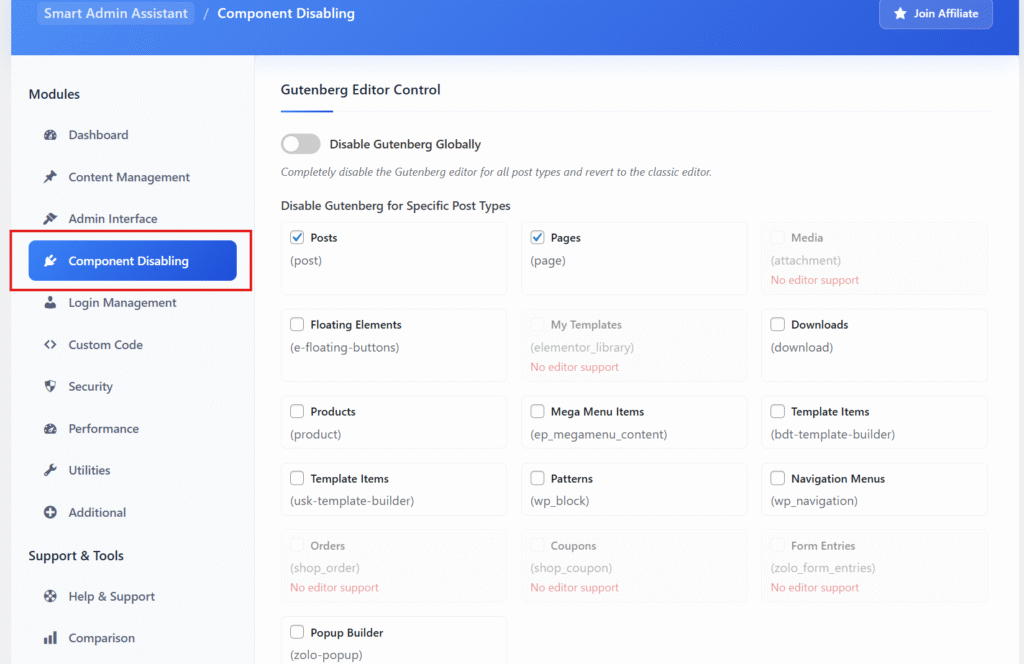Click the (wp_navigation) slug text
1024x664 pixels.
814,501
